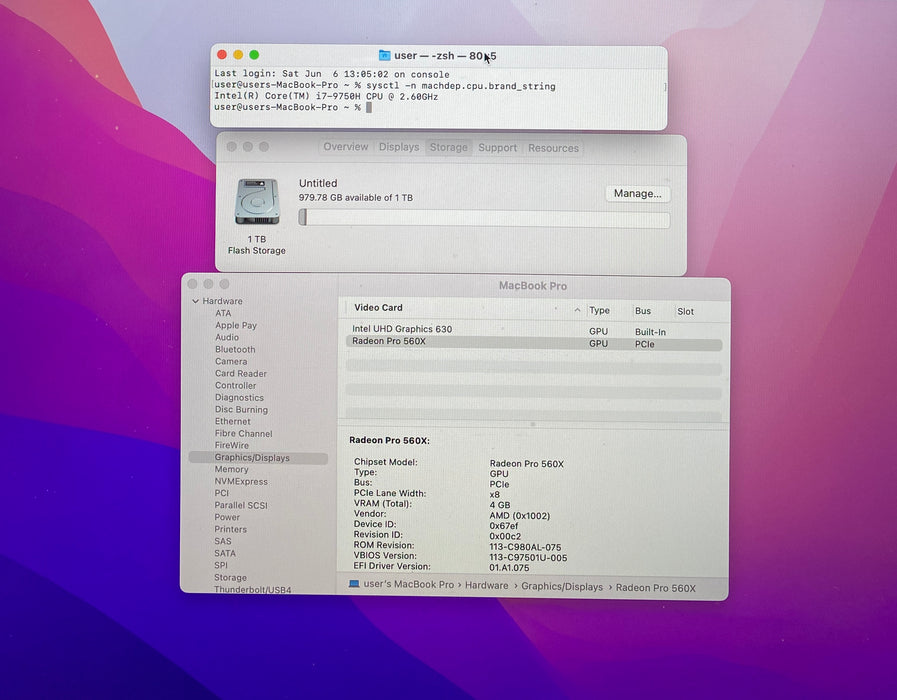Open the Resources tab
The image size is (897, 700).
coord(553,148)
